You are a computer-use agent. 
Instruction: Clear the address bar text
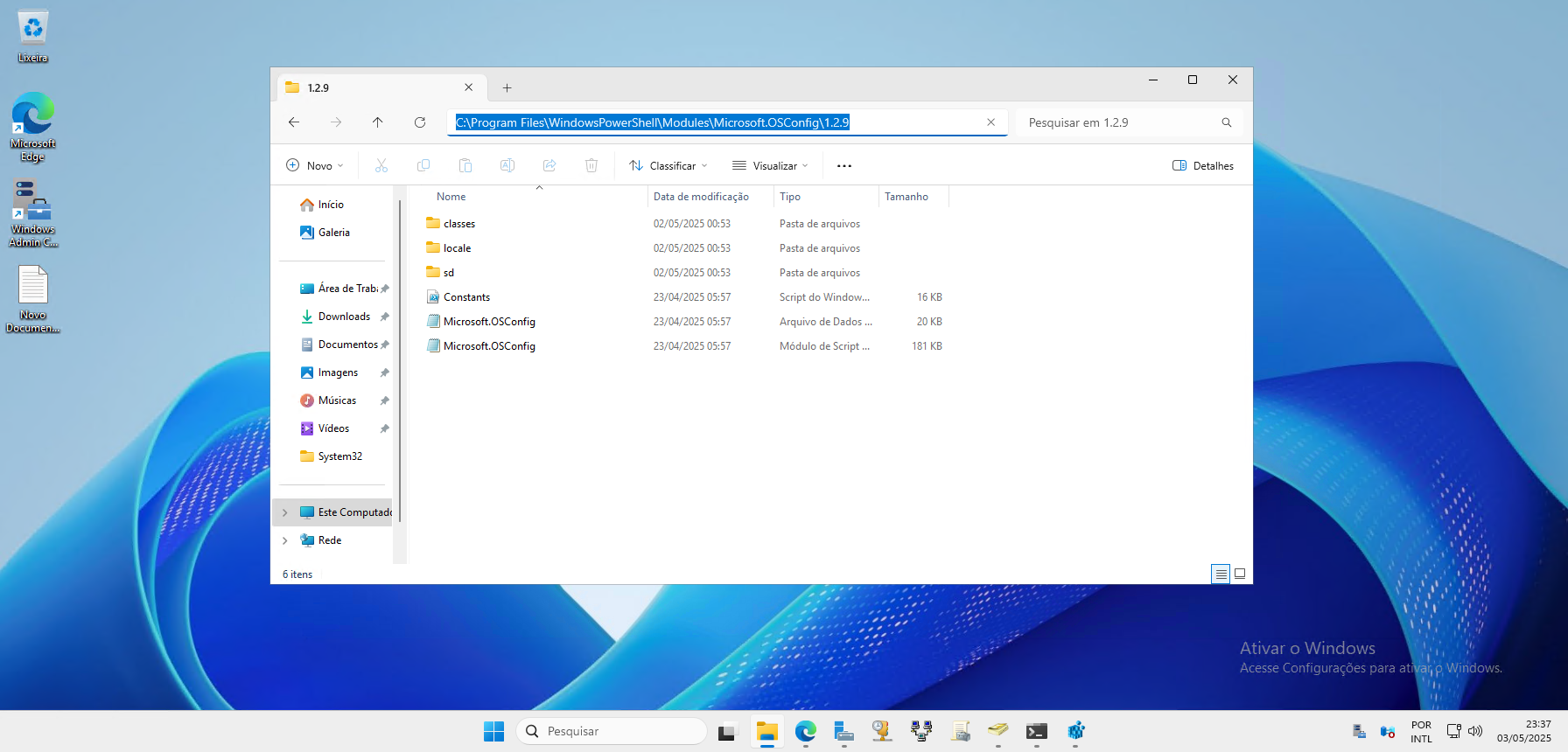(990, 122)
